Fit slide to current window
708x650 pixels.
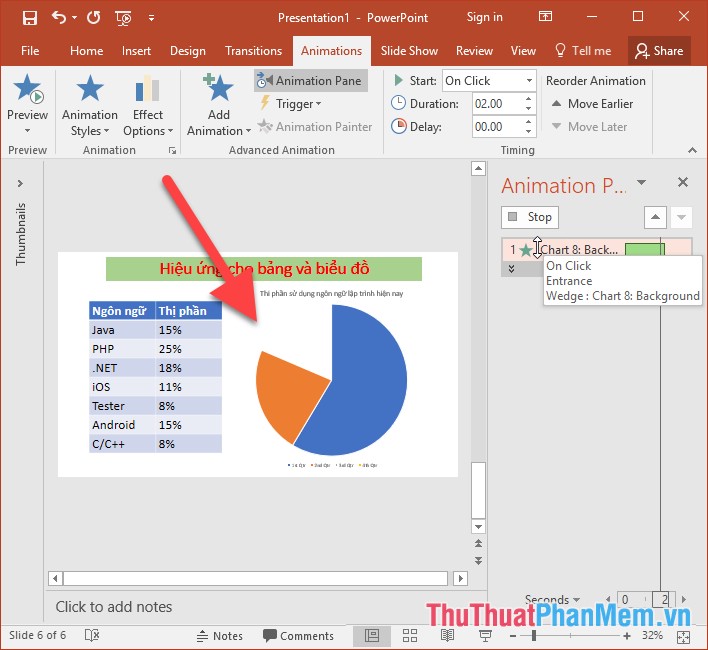tap(683, 637)
